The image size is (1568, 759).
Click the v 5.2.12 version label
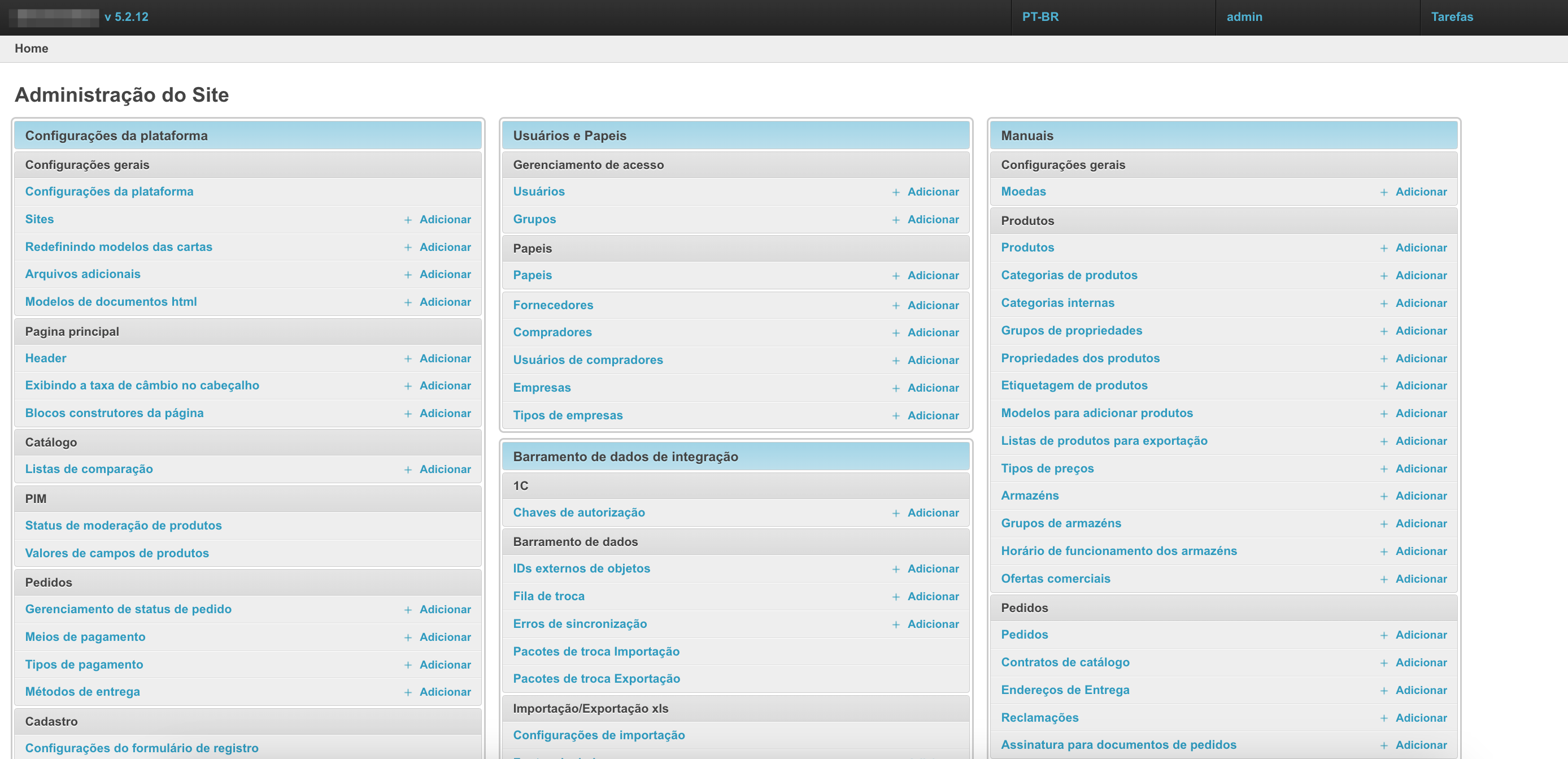[x=126, y=17]
